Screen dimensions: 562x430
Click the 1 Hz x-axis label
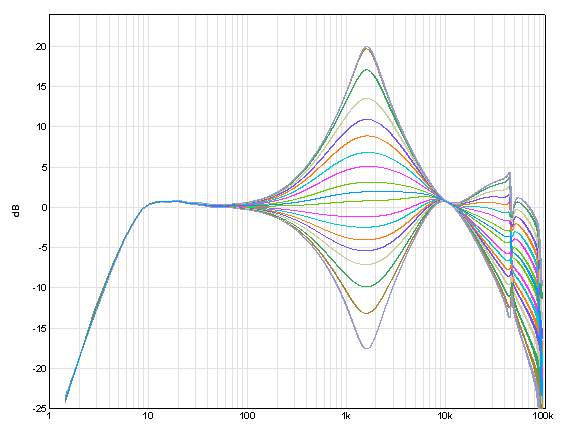(x=49, y=416)
